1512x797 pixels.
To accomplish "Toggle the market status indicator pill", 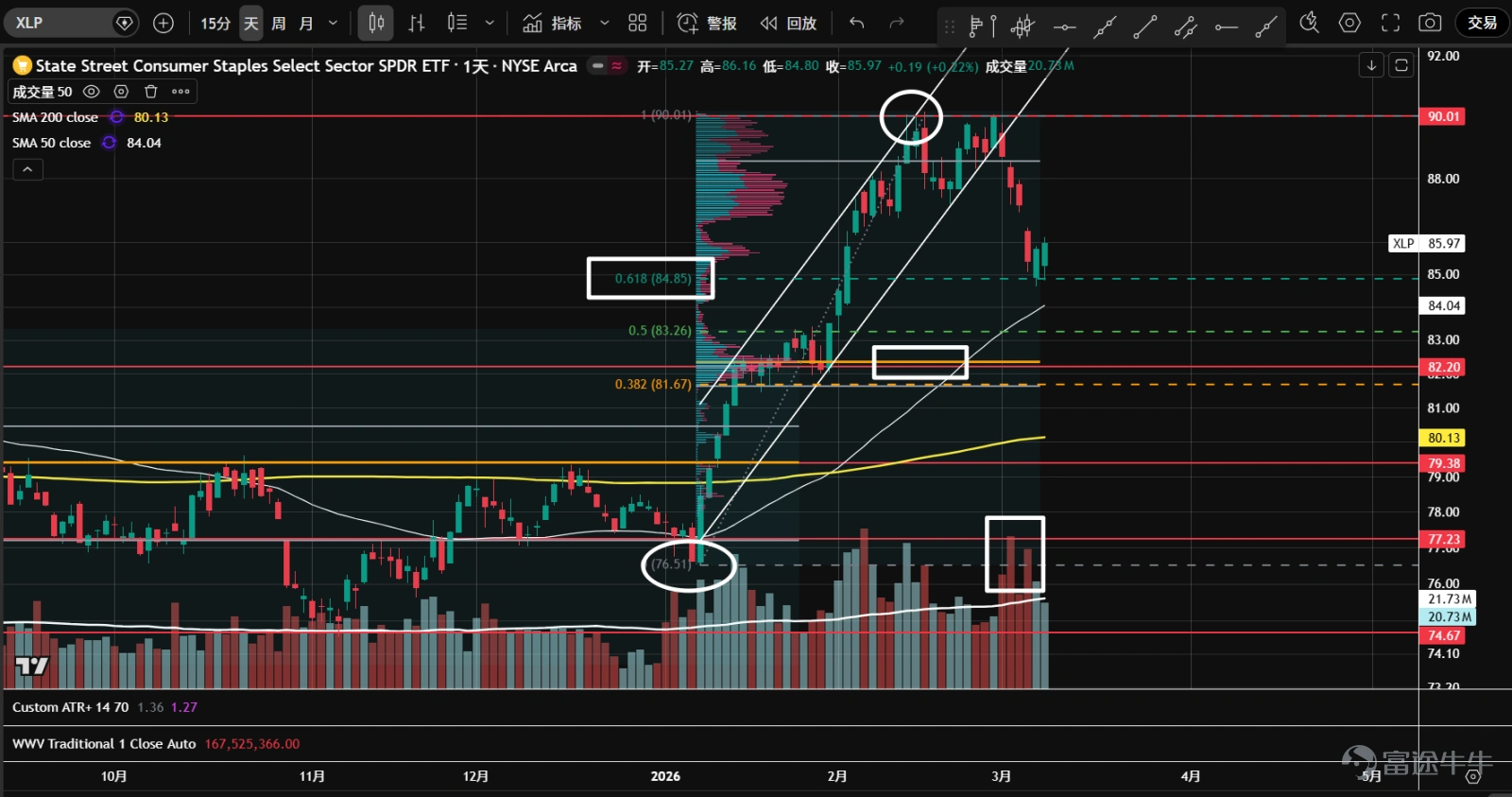I will coord(607,65).
